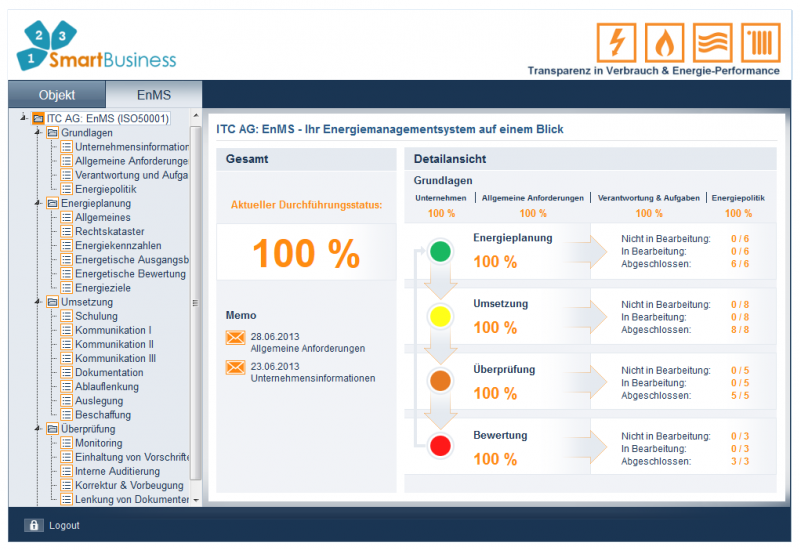Click the Energieplanung heading in Detailansicht

[x=512, y=238]
